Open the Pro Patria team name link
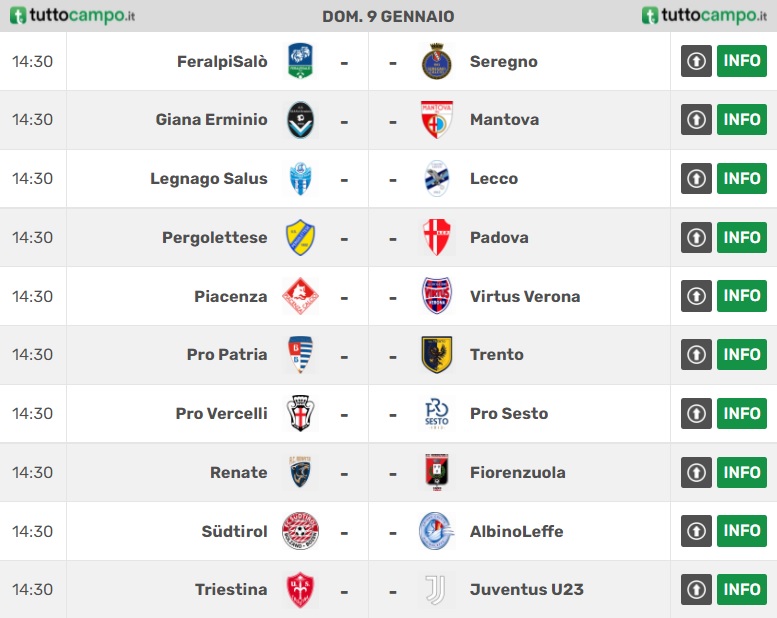This screenshot has width=777, height=618. pos(227,354)
